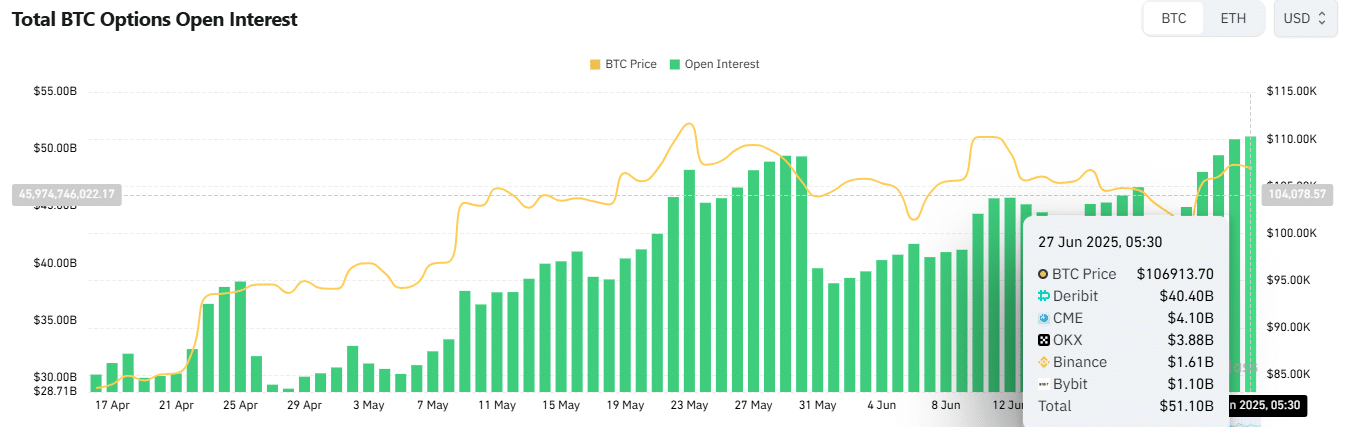The height and width of the screenshot is (427, 1351).
Task: Click the Deribit logo icon in tooltip
Action: pyautogui.click(x=1044, y=296)
